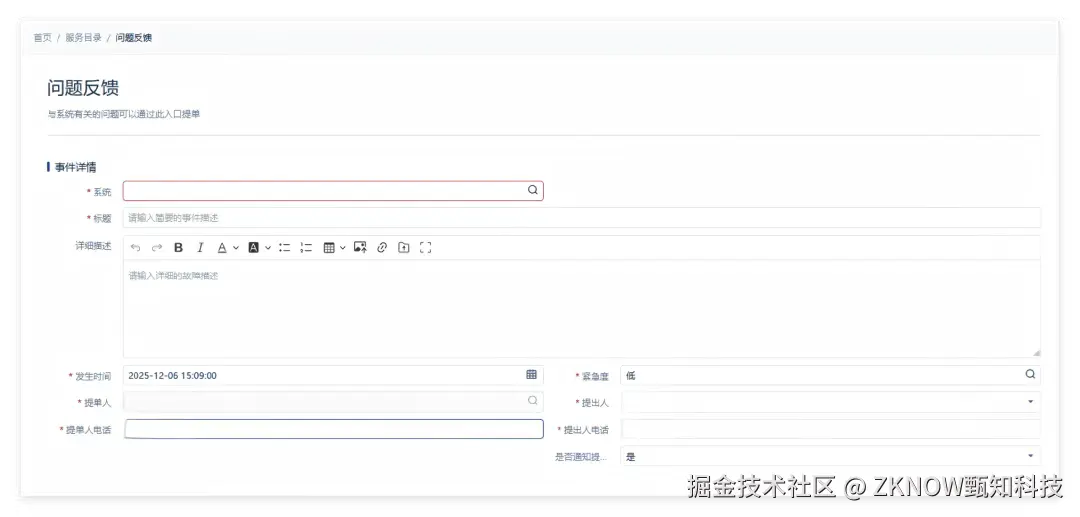Click the 事件详情 section title
The width and height of the screenshot is (1080, 517).
click(x=75, y=167)
